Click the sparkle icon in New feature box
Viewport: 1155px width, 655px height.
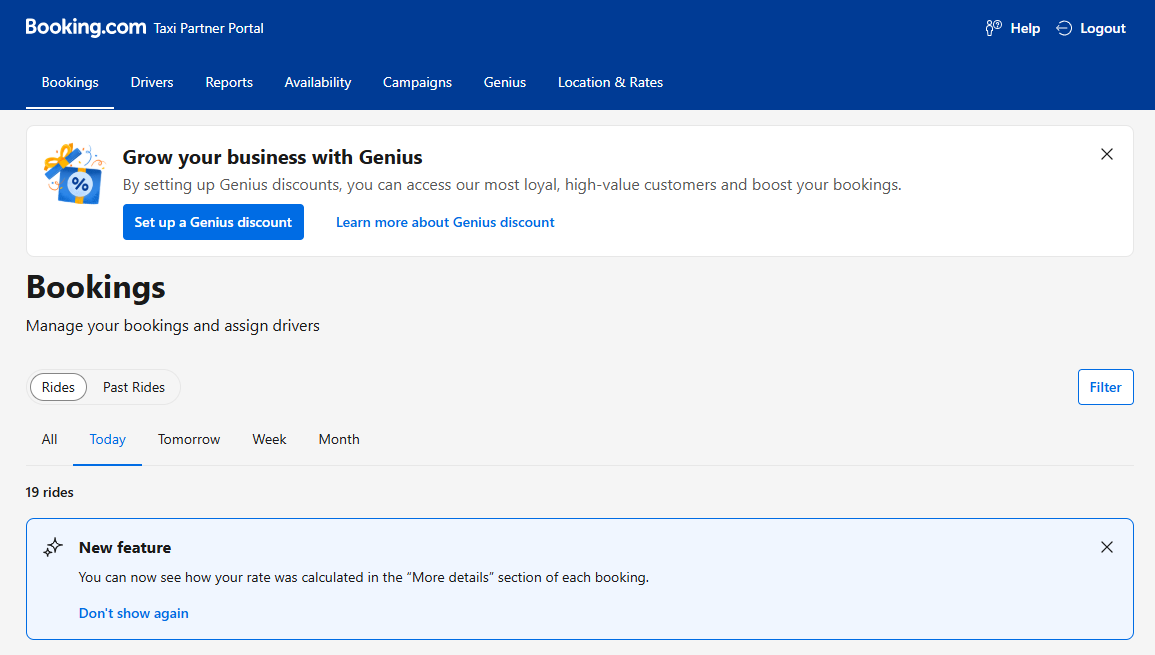(x=53, y=547)
